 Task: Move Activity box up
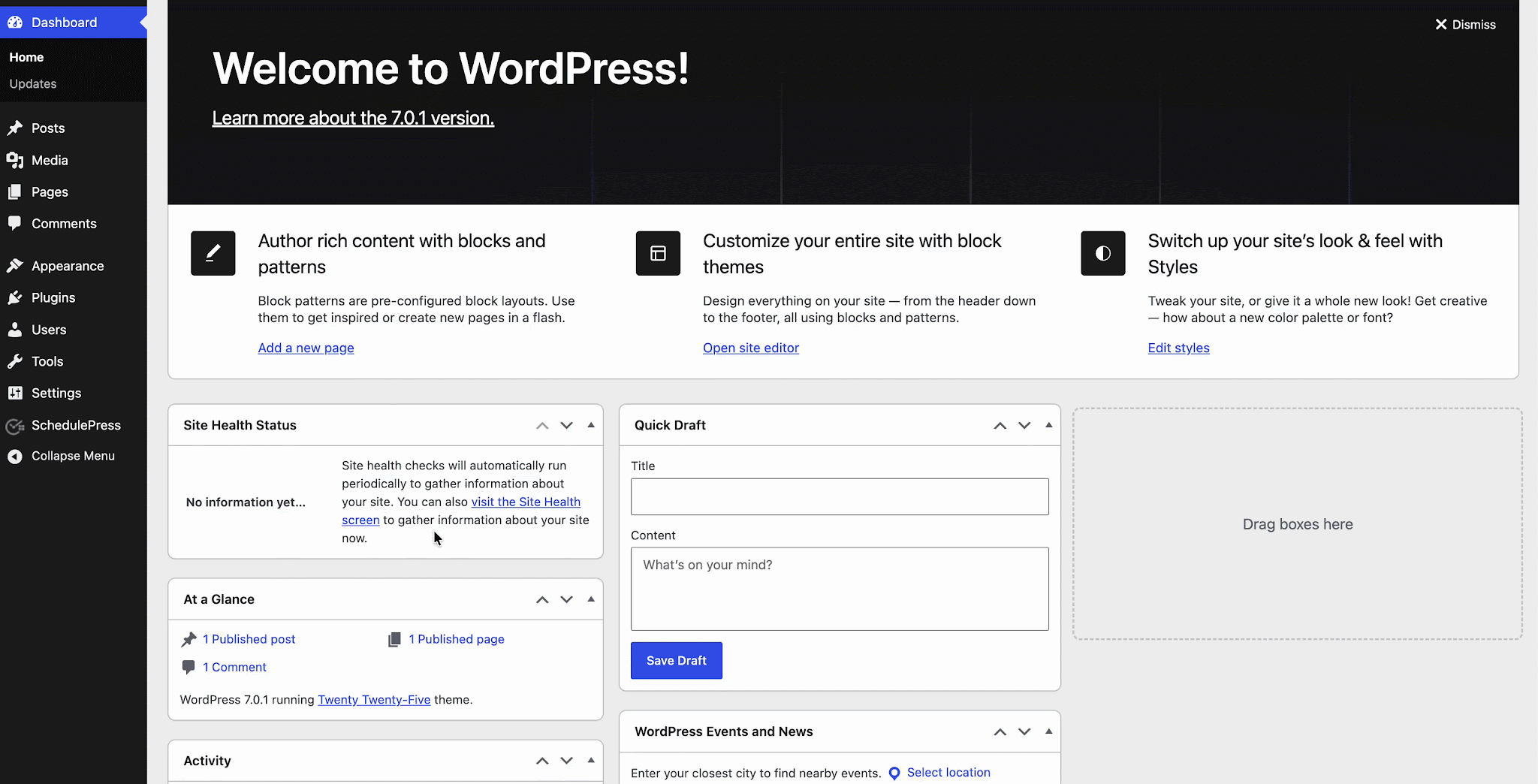(542, 761)
